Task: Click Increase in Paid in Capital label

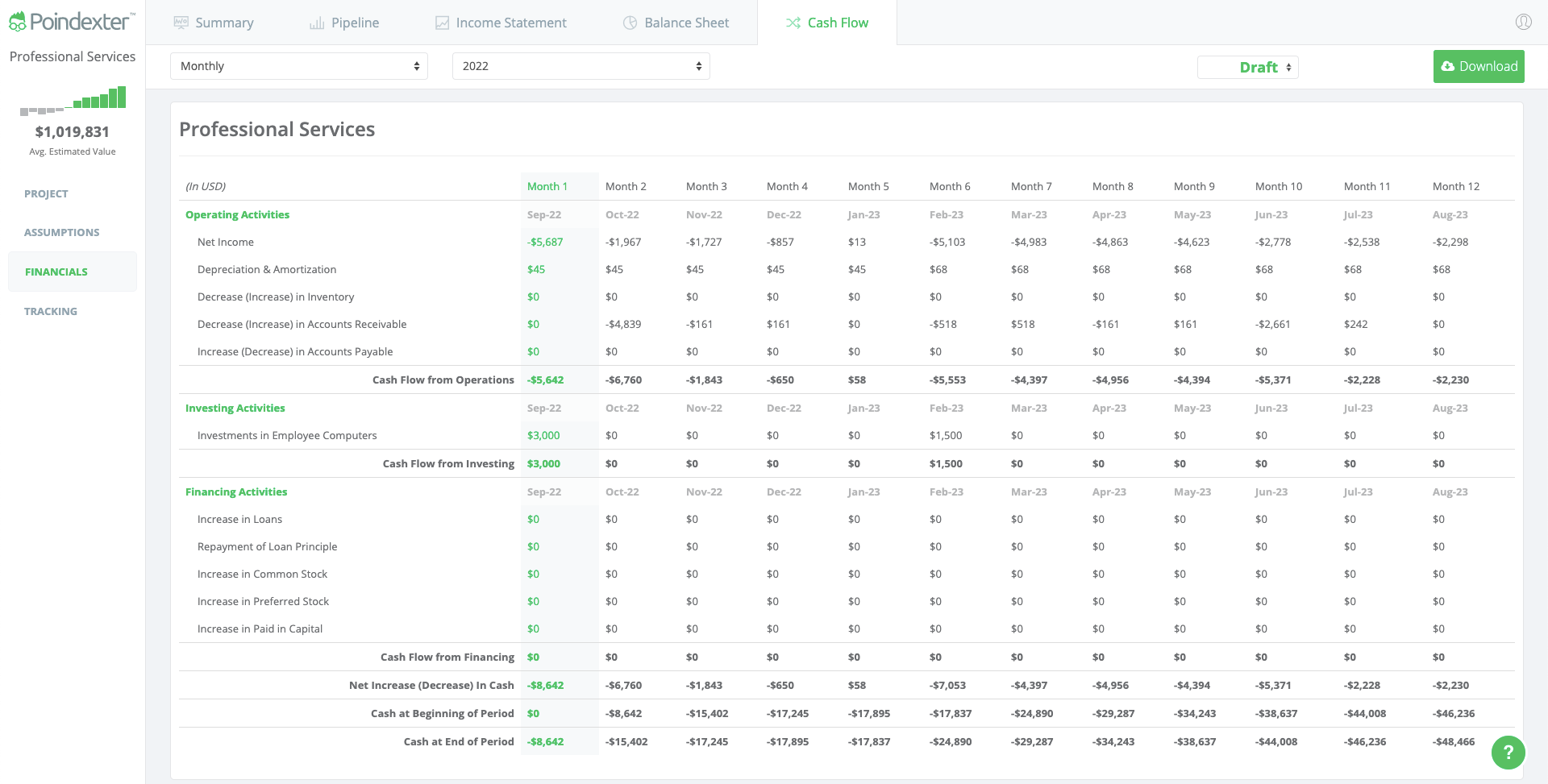Action: tap(260, 628)
